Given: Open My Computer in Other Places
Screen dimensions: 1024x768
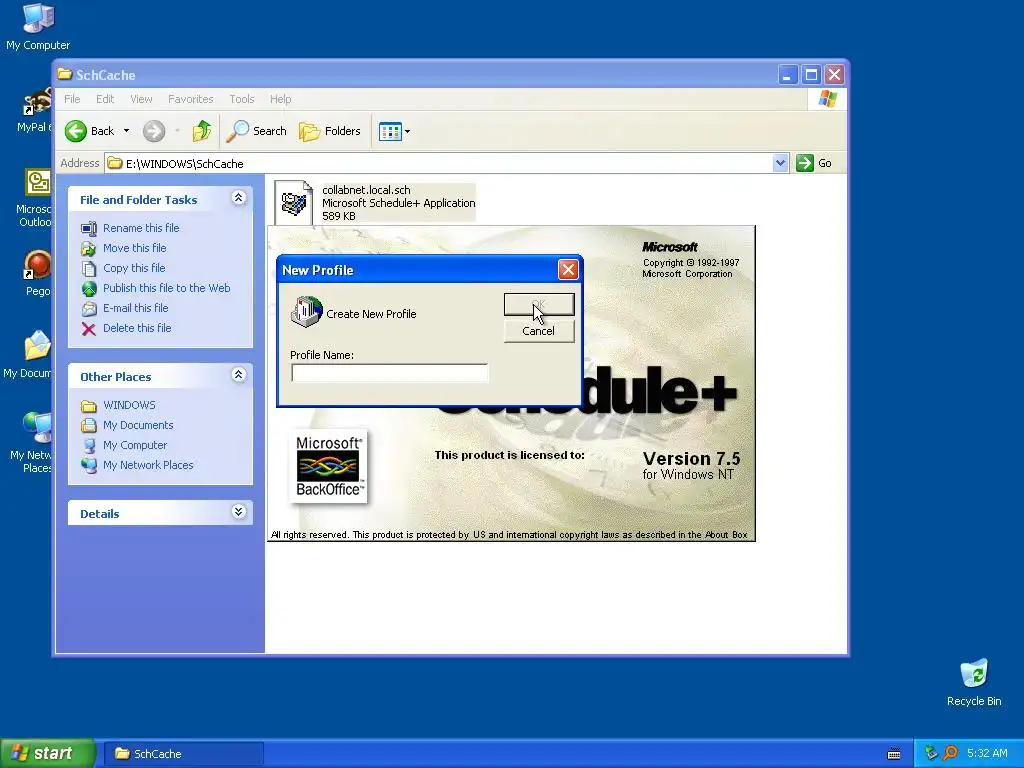Looking at the screenshot, I should 135,445.
